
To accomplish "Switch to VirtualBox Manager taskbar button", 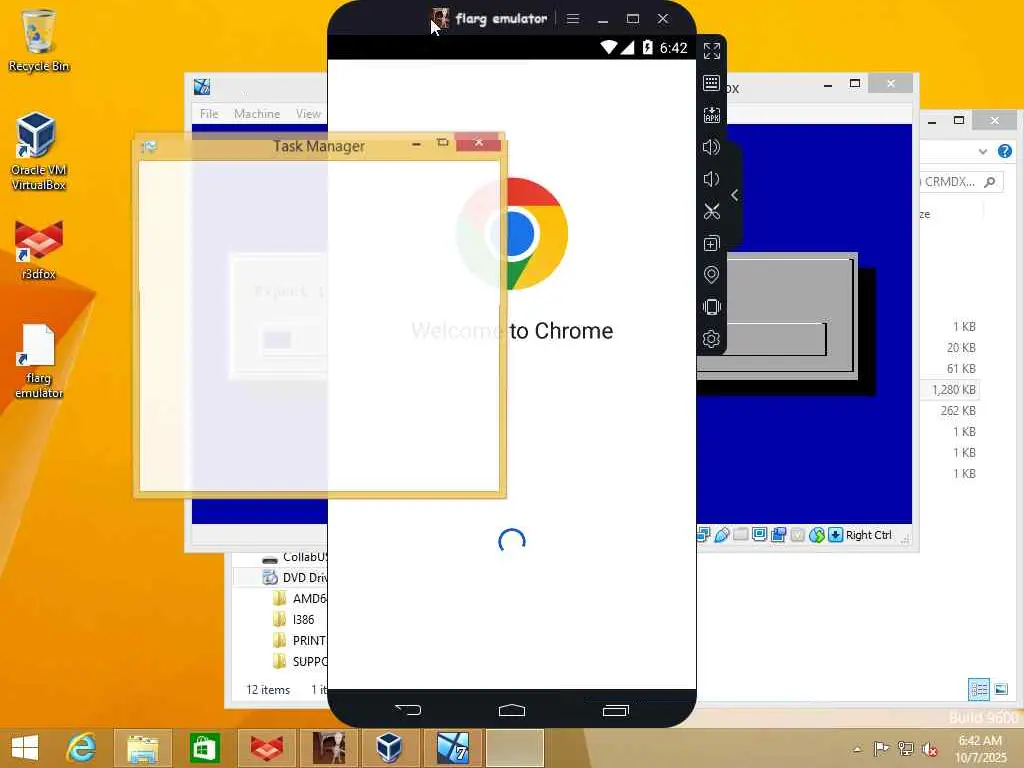I will [x=390, y=748].
